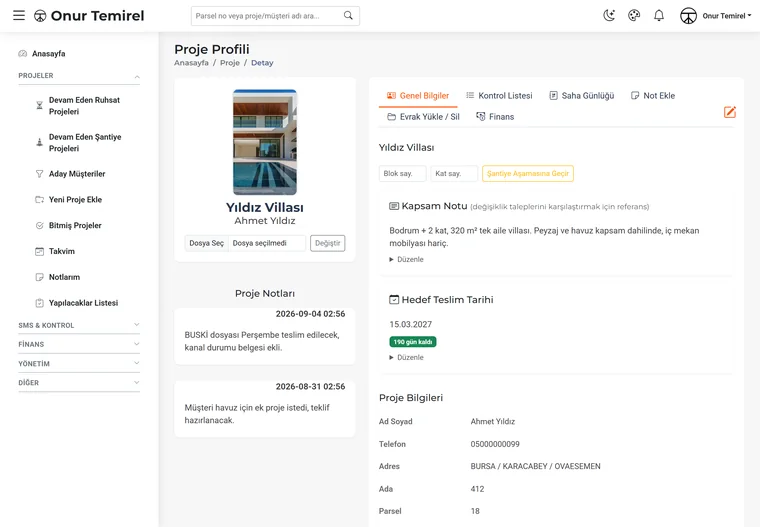Click the calendar icon beside Takvim
The image size is (760, 527).
point(40,251)
